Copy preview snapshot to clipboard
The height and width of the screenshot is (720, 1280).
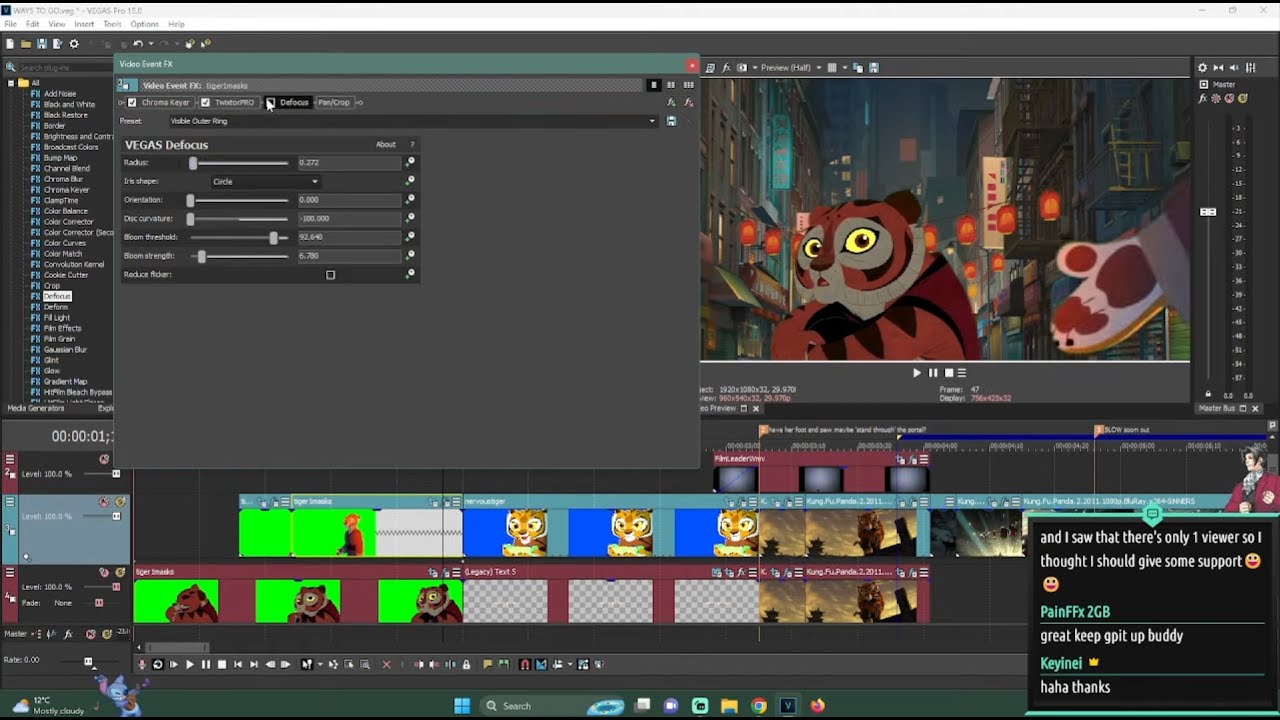tap(858, 68)
